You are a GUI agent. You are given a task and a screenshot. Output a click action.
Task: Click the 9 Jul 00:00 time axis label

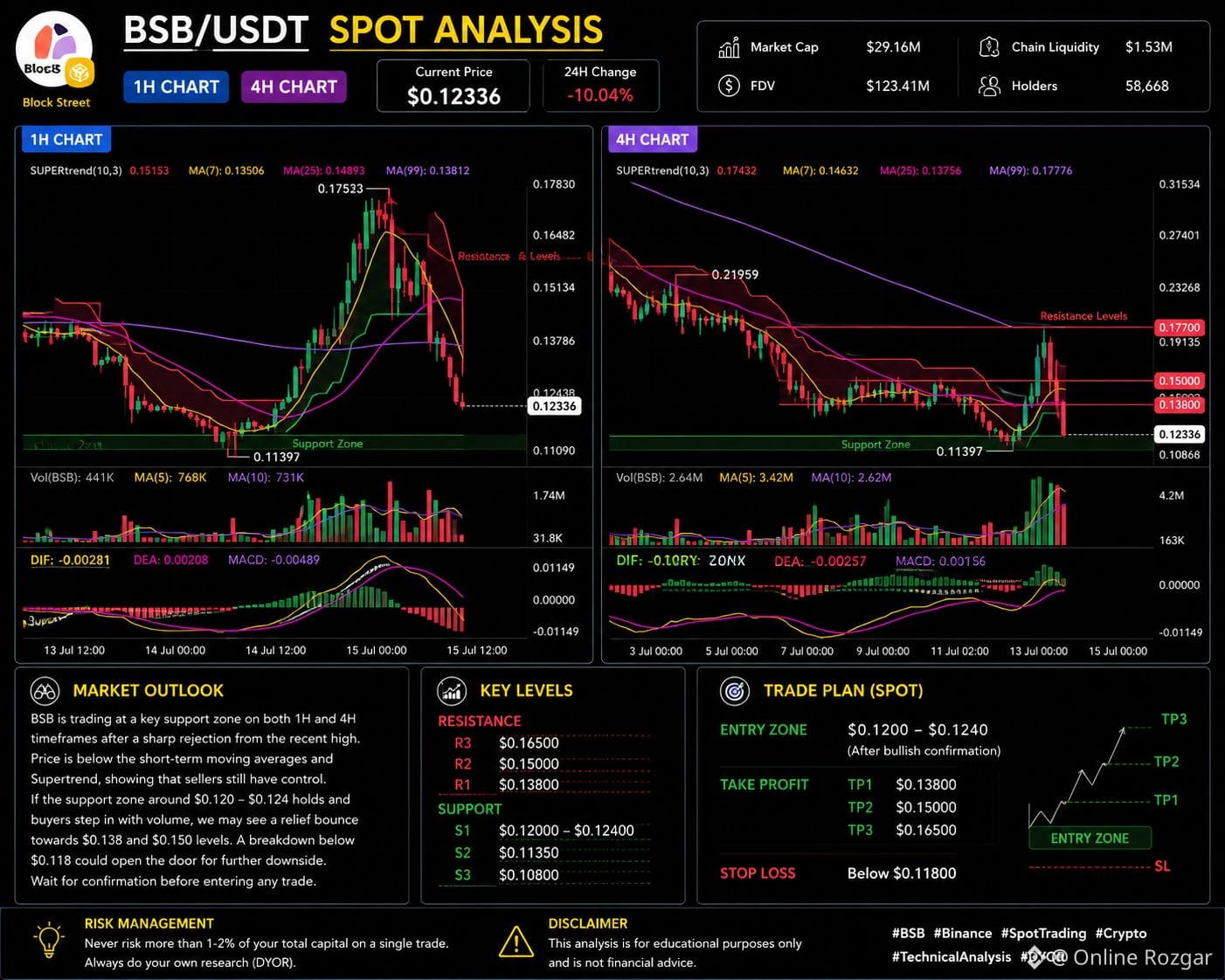coord(882,651)
